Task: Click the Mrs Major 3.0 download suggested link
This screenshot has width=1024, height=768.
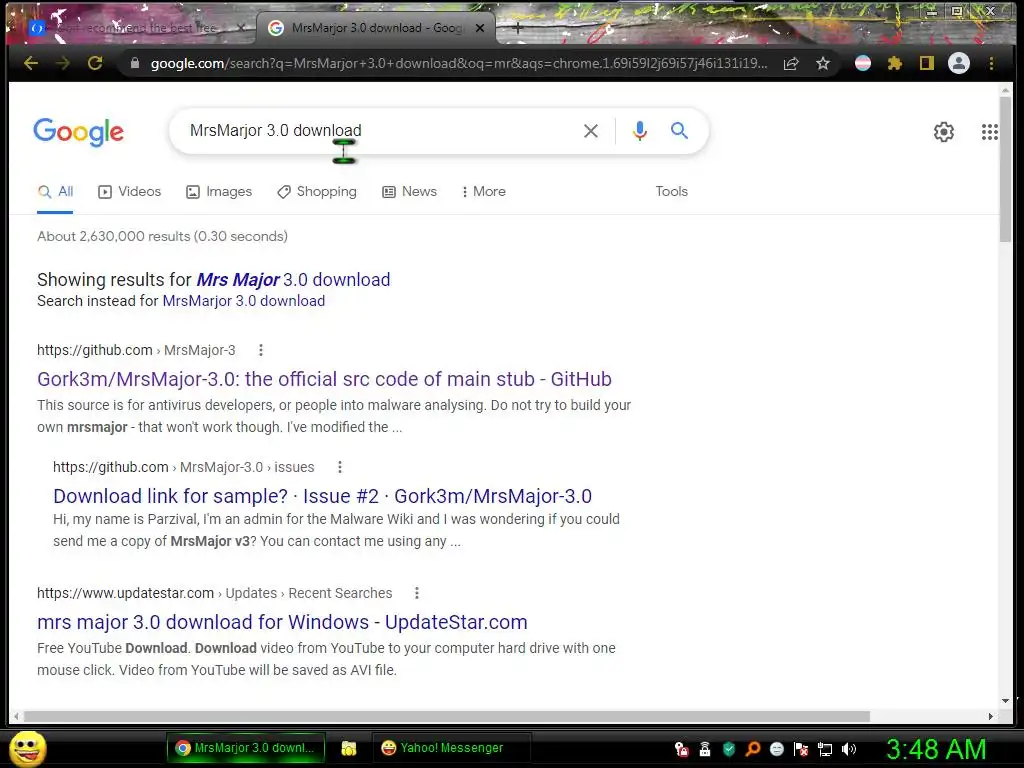Action: [293, 280]
